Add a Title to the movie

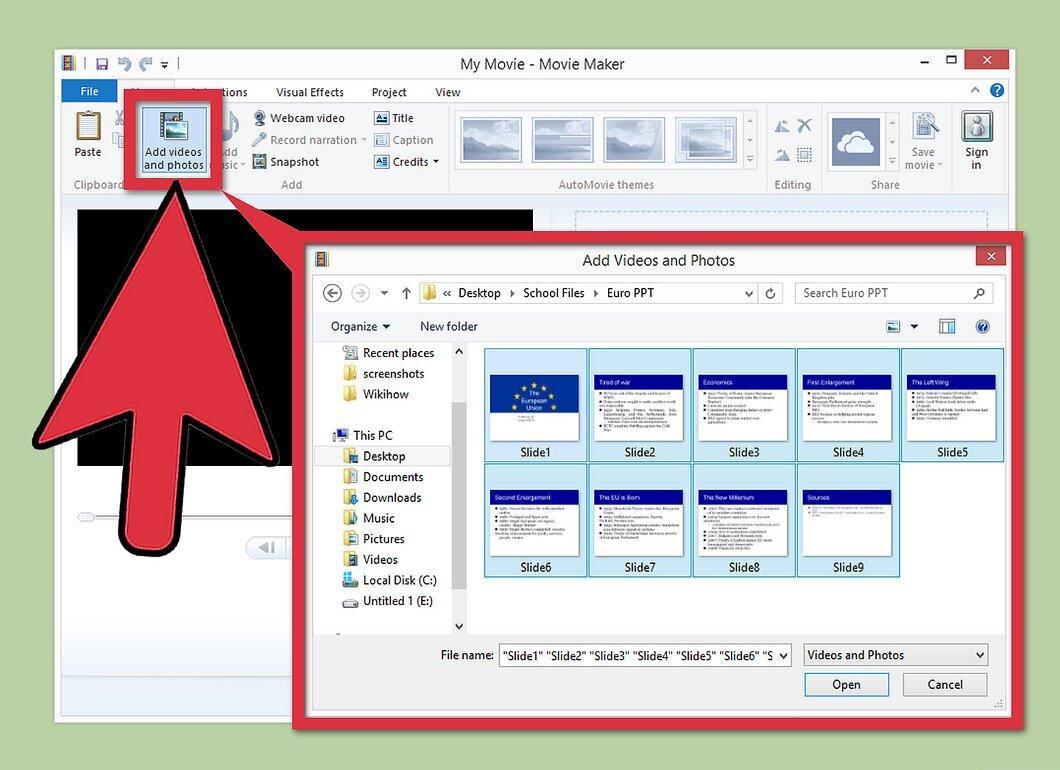click(393, 118)
